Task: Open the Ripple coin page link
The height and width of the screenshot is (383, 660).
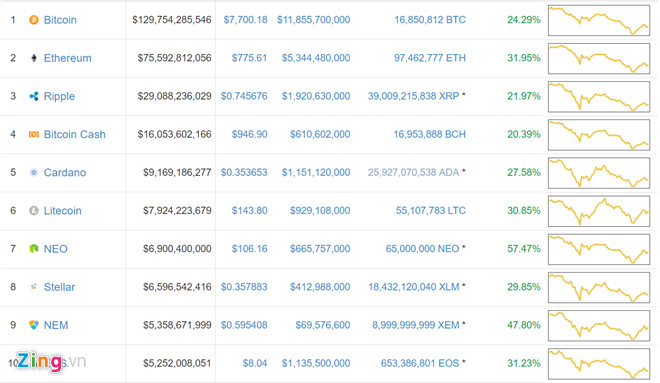Action: pyautogui.click(x=59, y=96)
